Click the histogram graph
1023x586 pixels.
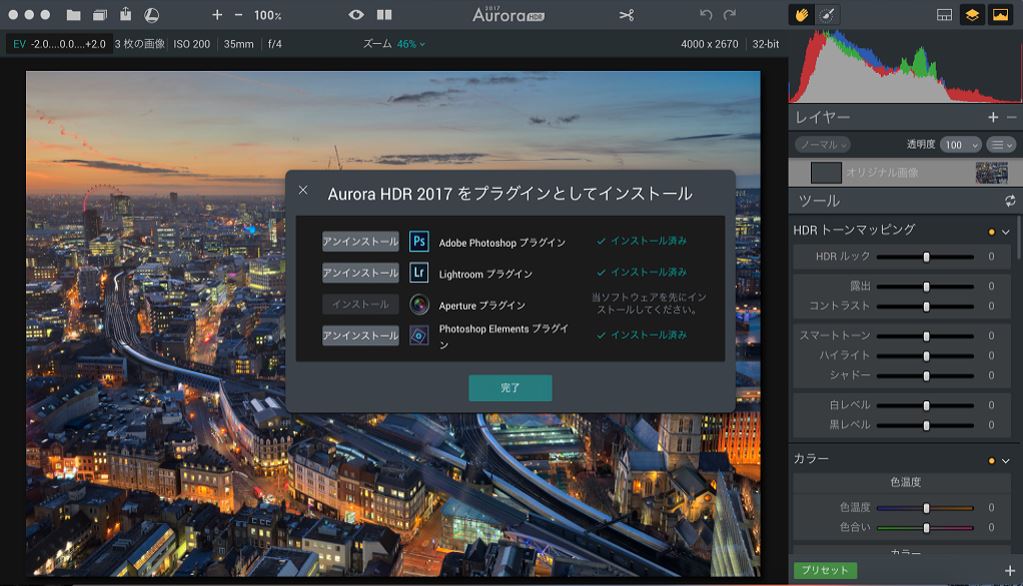point(905,67)
